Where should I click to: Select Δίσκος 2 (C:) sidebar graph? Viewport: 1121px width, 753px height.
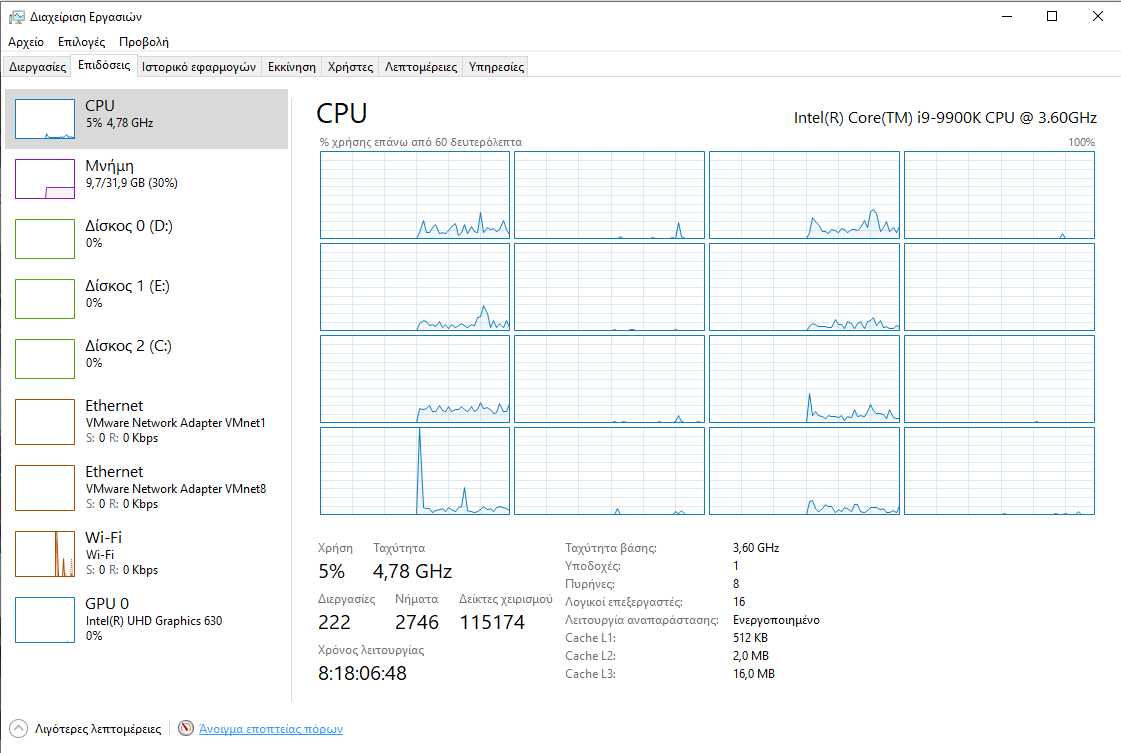click(45, 359)
